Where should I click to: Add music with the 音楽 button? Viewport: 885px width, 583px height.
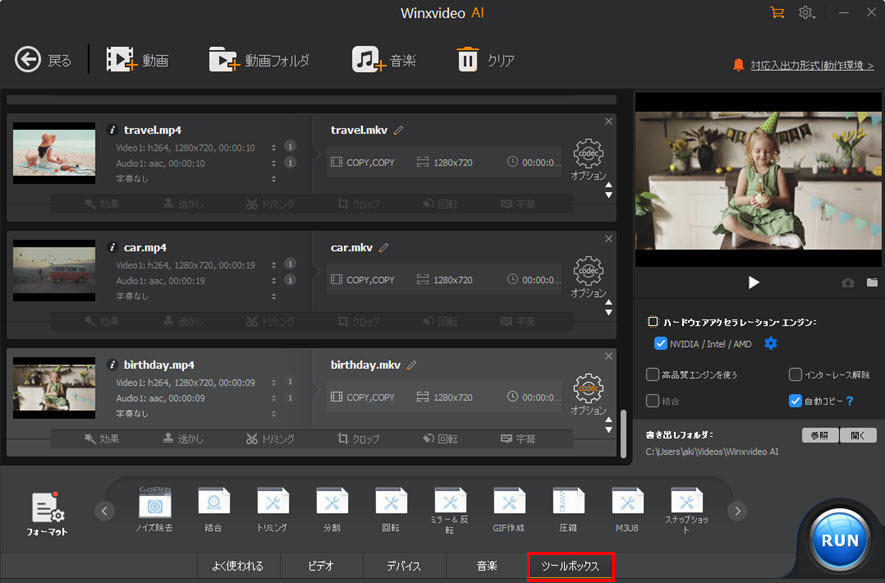click(x=384, y=60)
